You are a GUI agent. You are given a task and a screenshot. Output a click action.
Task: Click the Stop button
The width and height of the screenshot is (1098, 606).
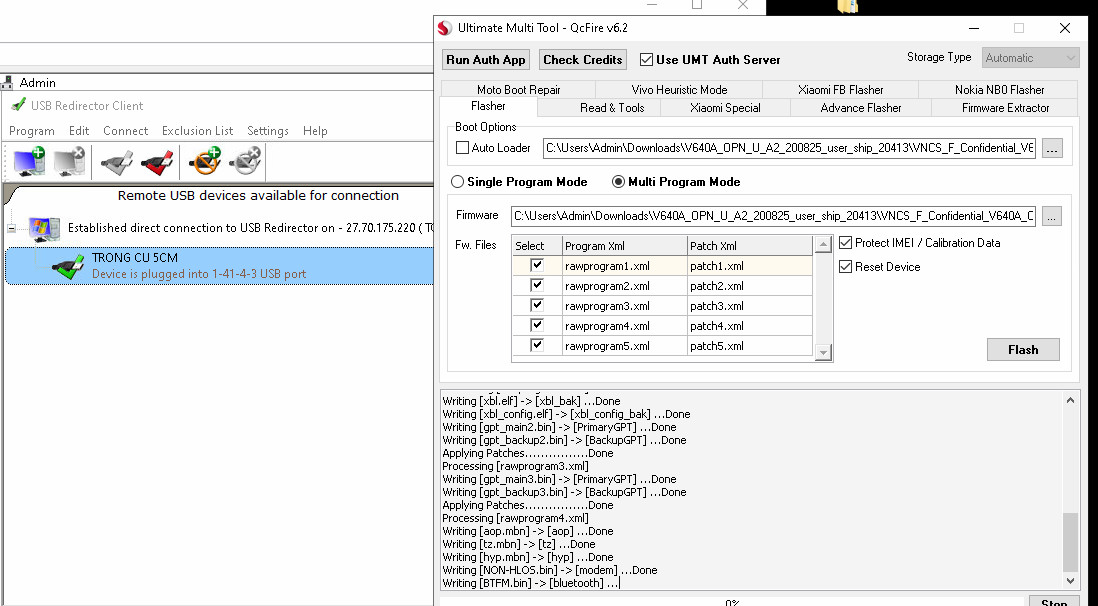[1054, 601]
